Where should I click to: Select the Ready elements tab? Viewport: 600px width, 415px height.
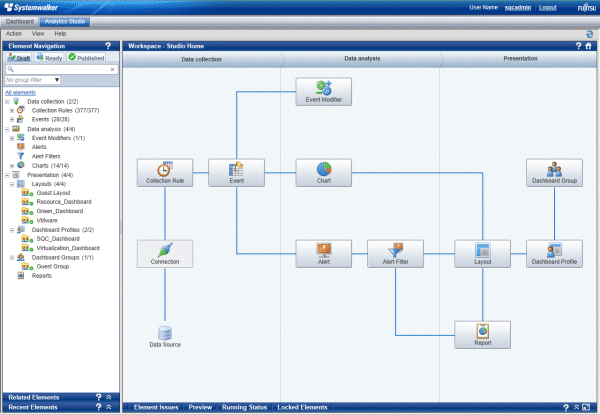click(49, 57)
